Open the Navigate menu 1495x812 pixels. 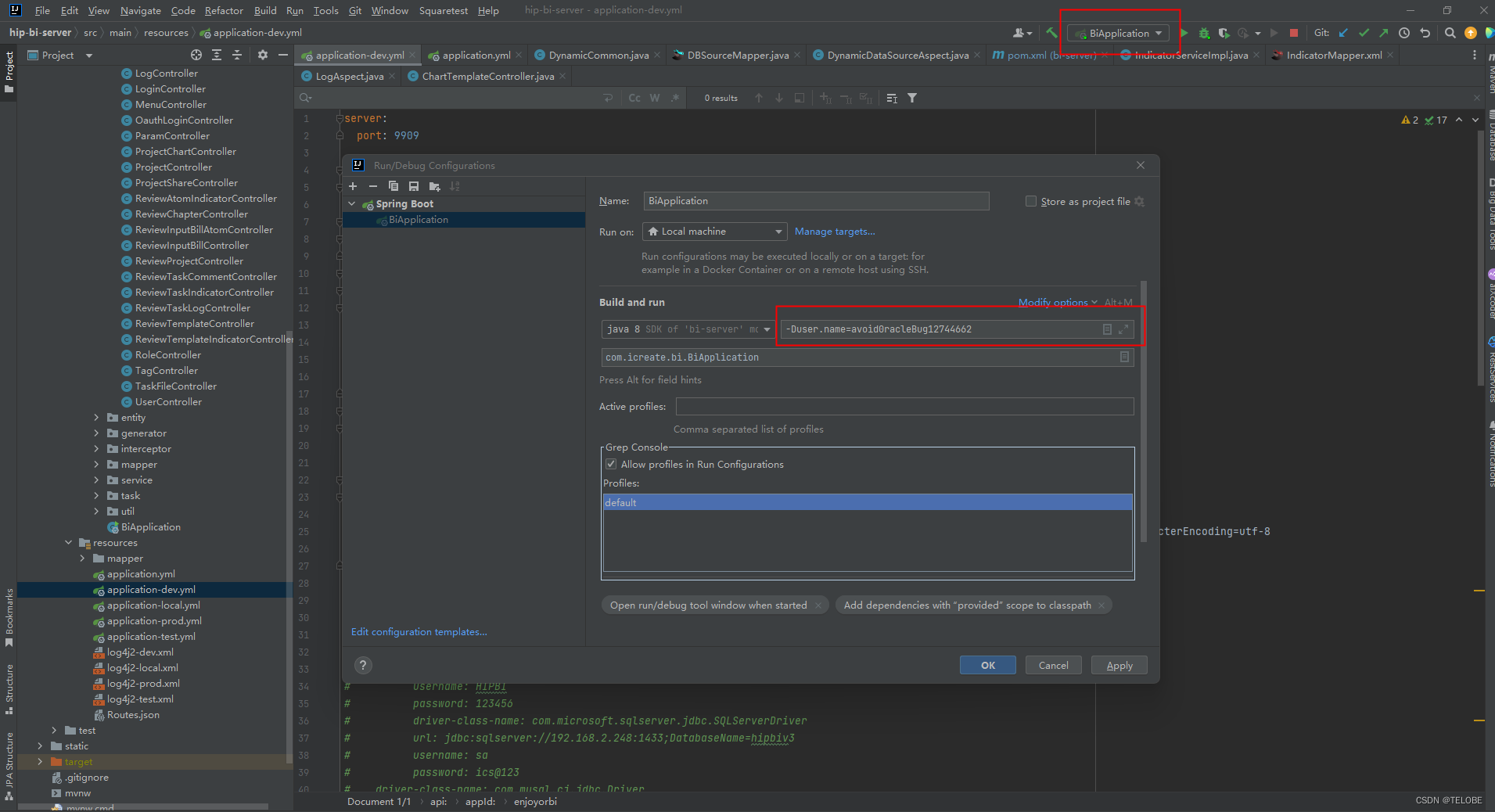[x=141, y=10]
